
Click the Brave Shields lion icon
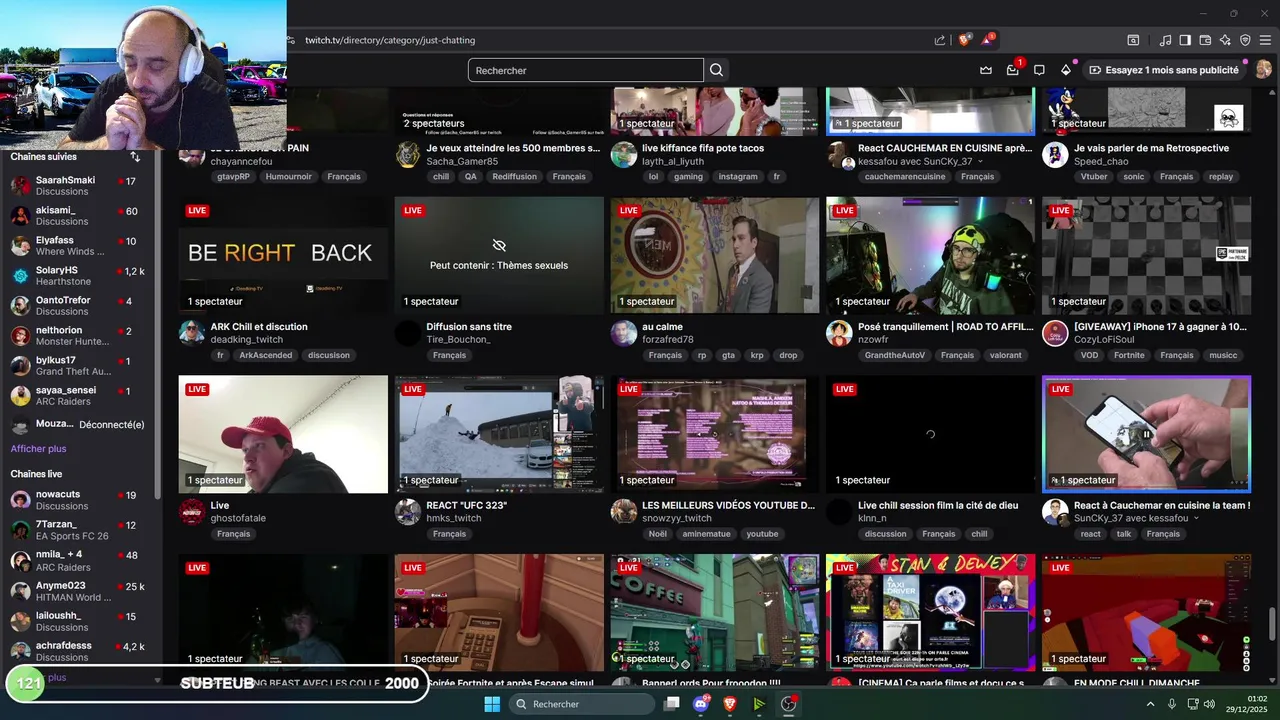(964, 40)
